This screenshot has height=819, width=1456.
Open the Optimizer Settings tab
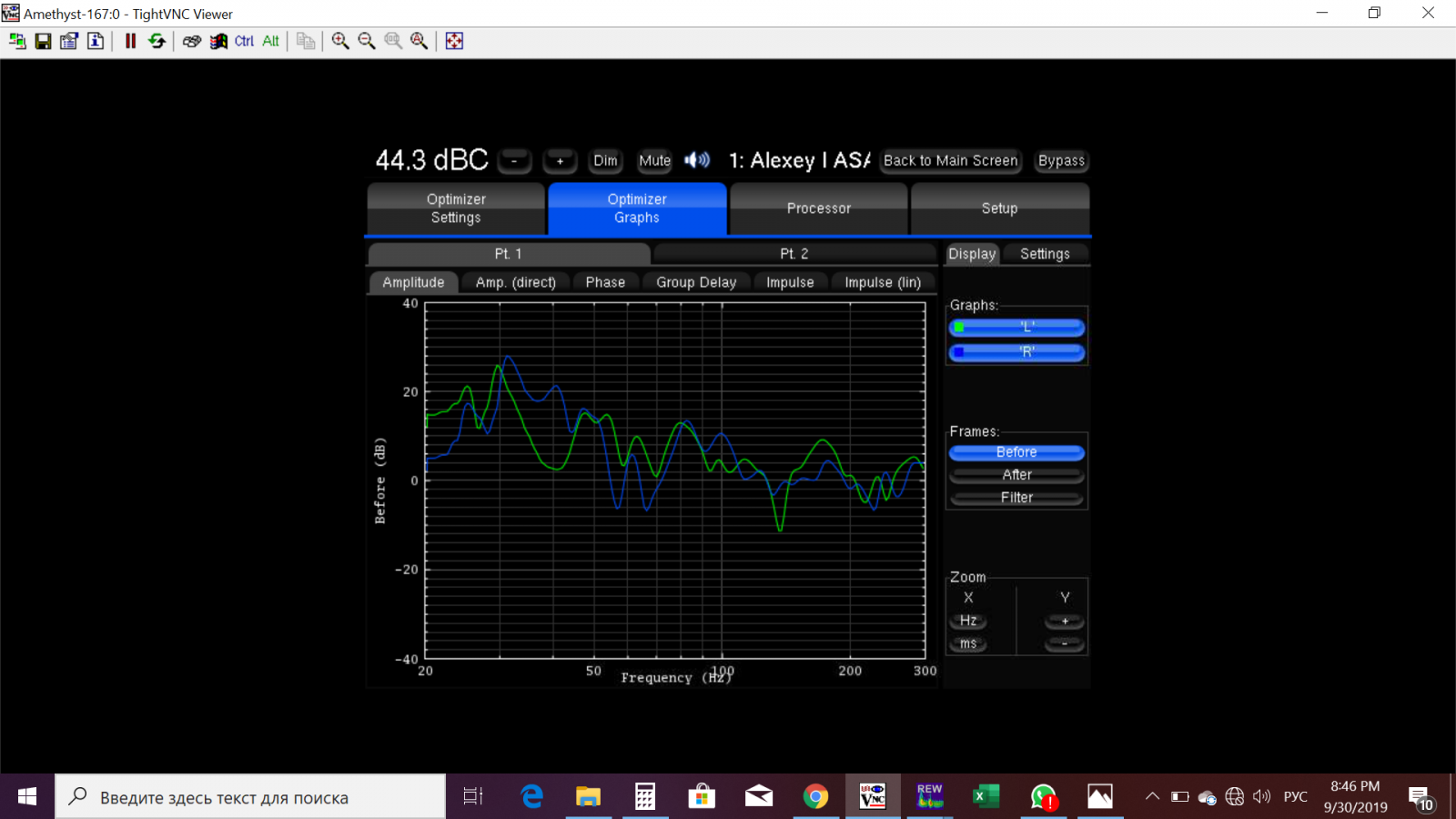456,208
